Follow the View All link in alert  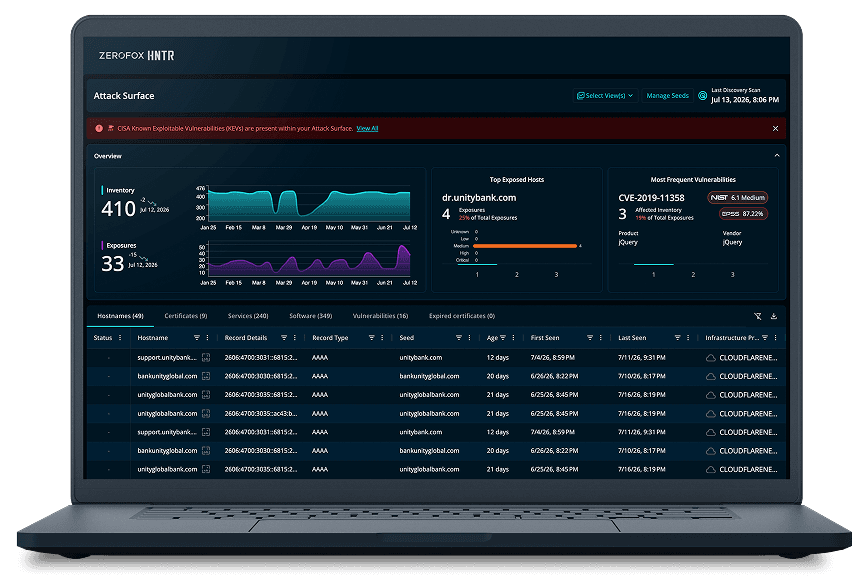367,128
